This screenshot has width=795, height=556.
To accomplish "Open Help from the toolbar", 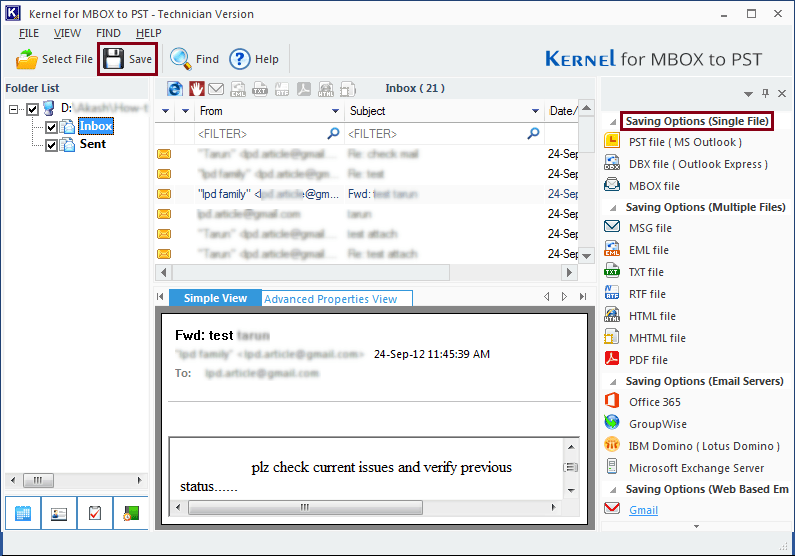I will click(254, 59).
